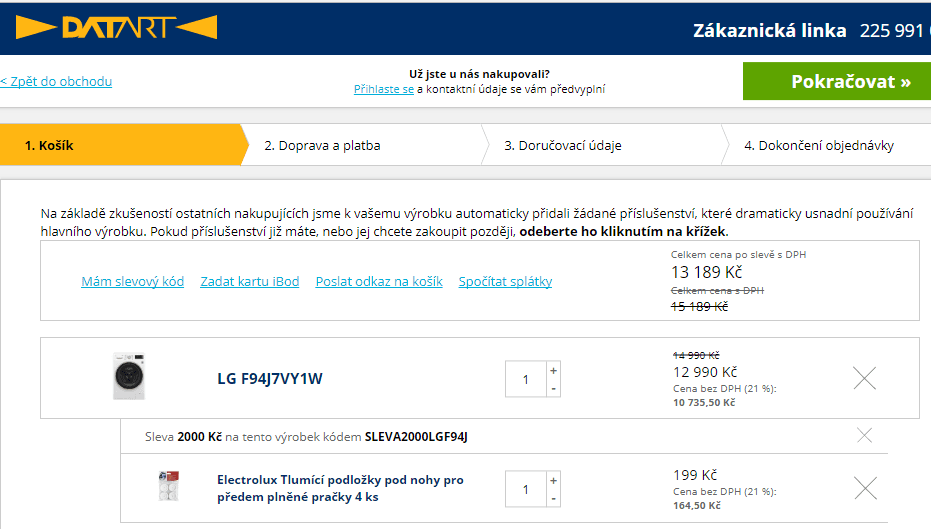Click the struck-through total 15 189 Kč
Viewport: 931px width, 529px height.
click(x=699, y=306)
